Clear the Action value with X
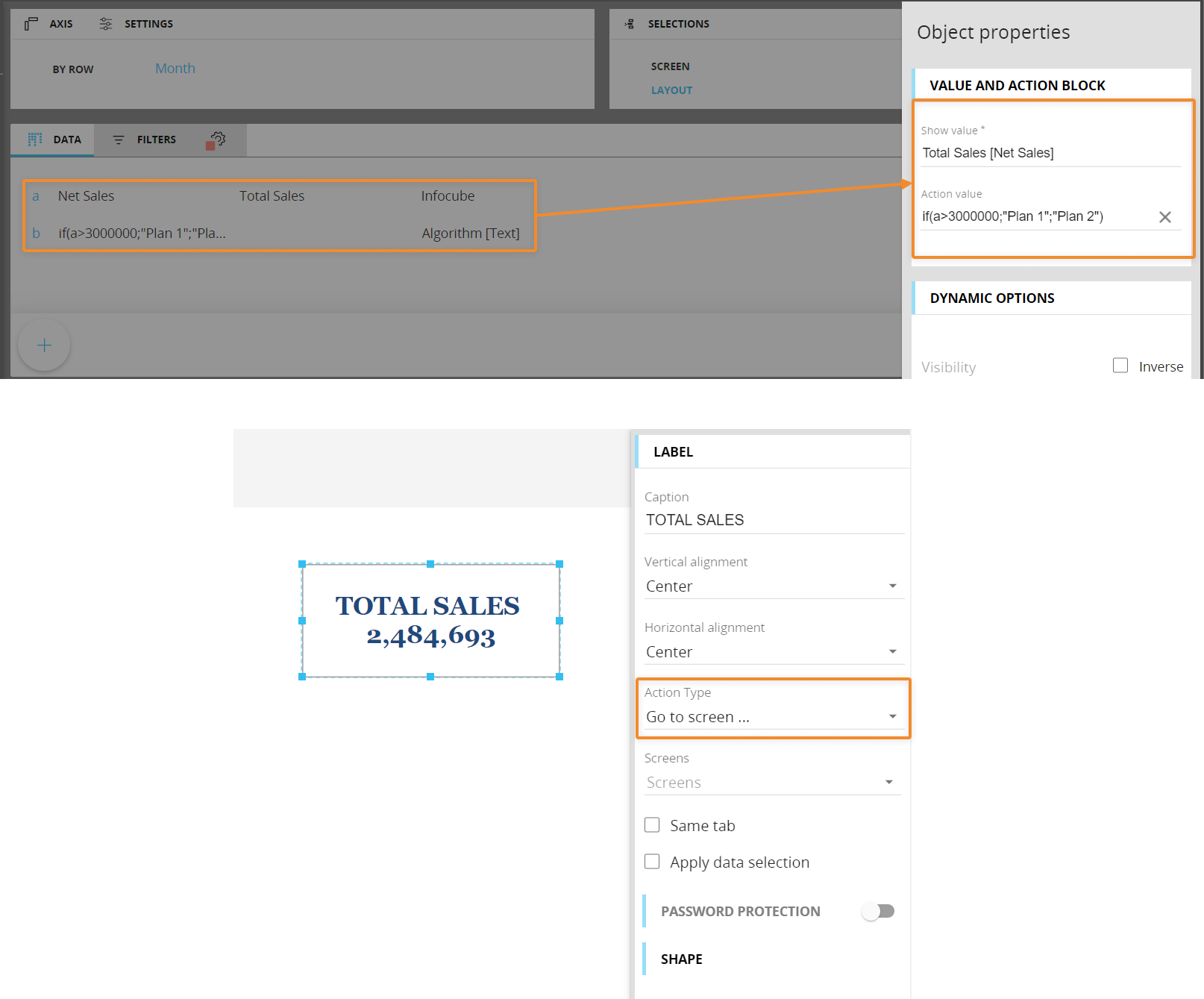The width and height of the screenshot is (1204, 999). click(1164, 217)
